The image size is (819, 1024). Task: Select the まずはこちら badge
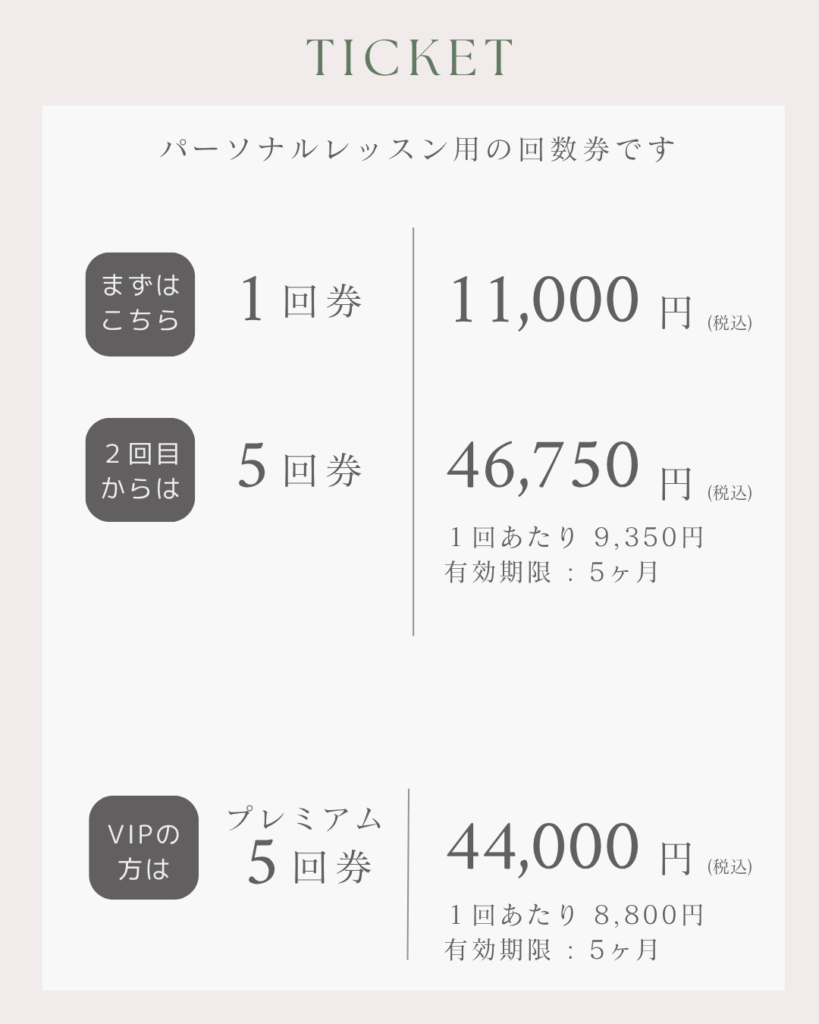coord(140,304)
